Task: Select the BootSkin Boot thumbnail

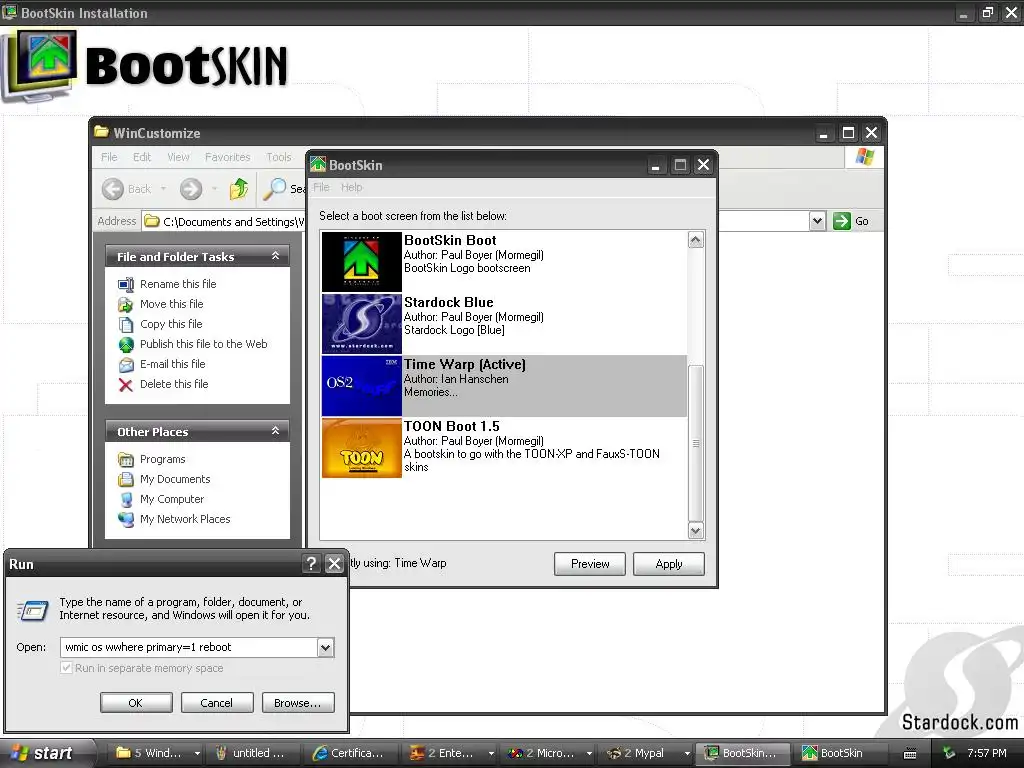Action: pyautogui.click(x=361, y=262)
